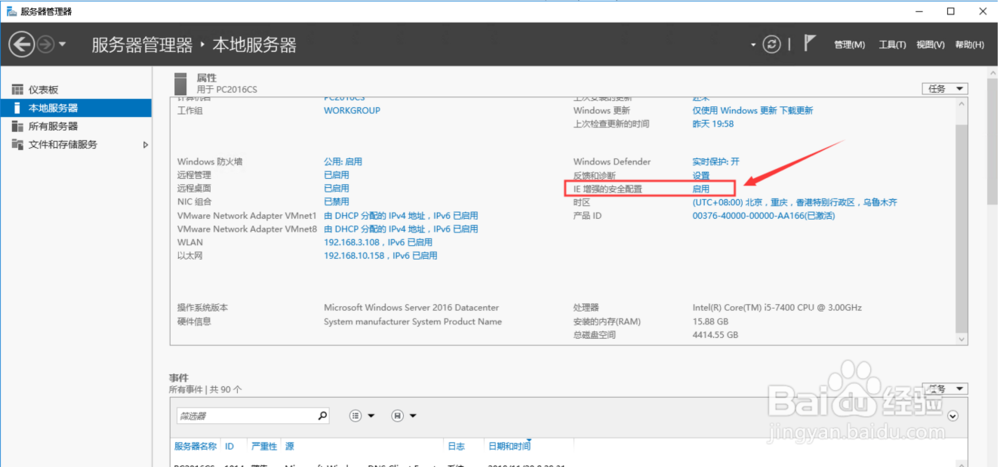This screenshot has width=1000, height=467.
Task: Click the 反馈和诊断 设置 link
Action: (x=701, y=175)
